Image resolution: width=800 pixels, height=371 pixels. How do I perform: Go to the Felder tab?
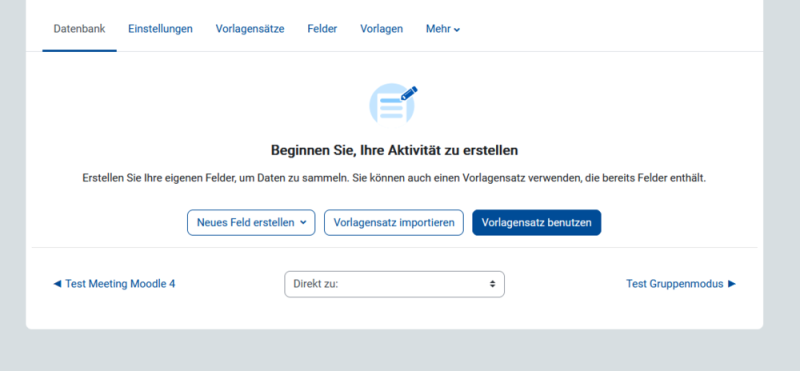[x=322, y=29]
